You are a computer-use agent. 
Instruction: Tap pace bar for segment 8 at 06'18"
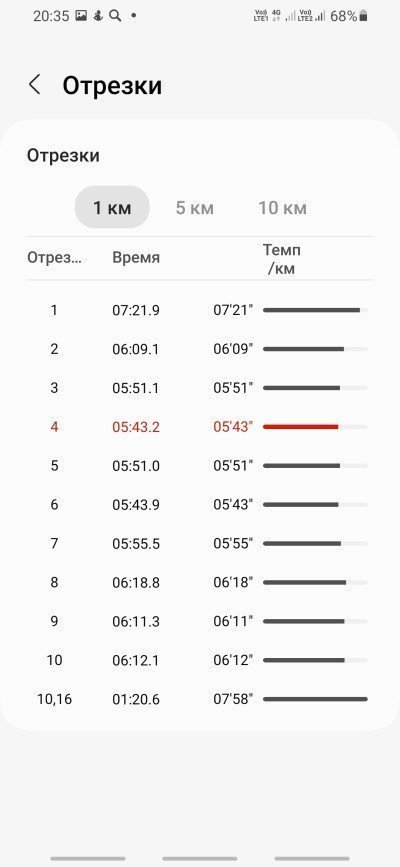[x=305, y=582]
